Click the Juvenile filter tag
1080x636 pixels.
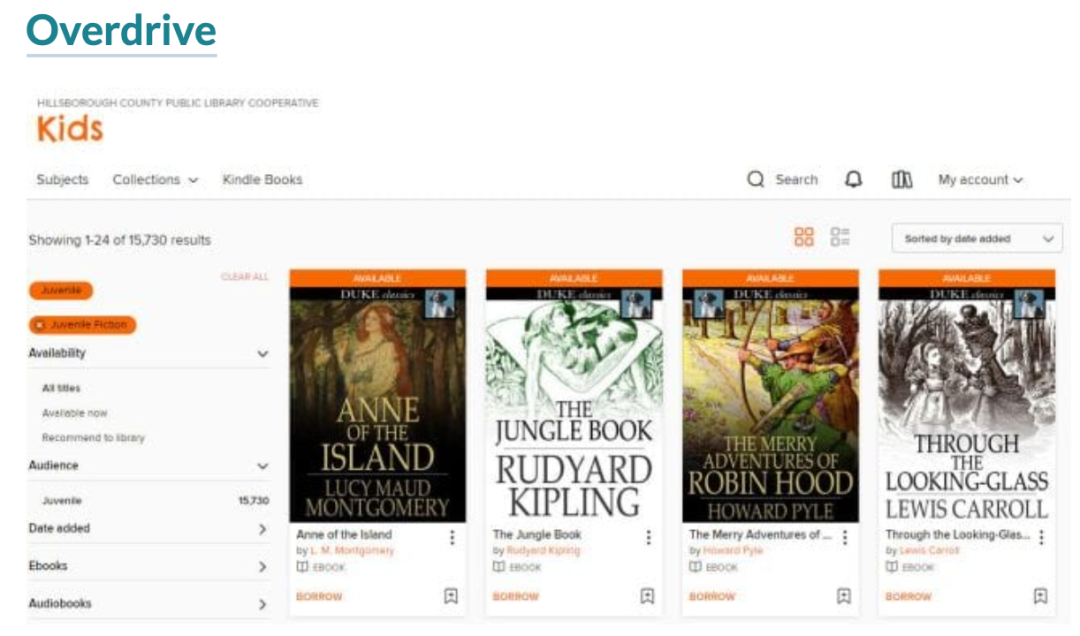coord(61,290)
